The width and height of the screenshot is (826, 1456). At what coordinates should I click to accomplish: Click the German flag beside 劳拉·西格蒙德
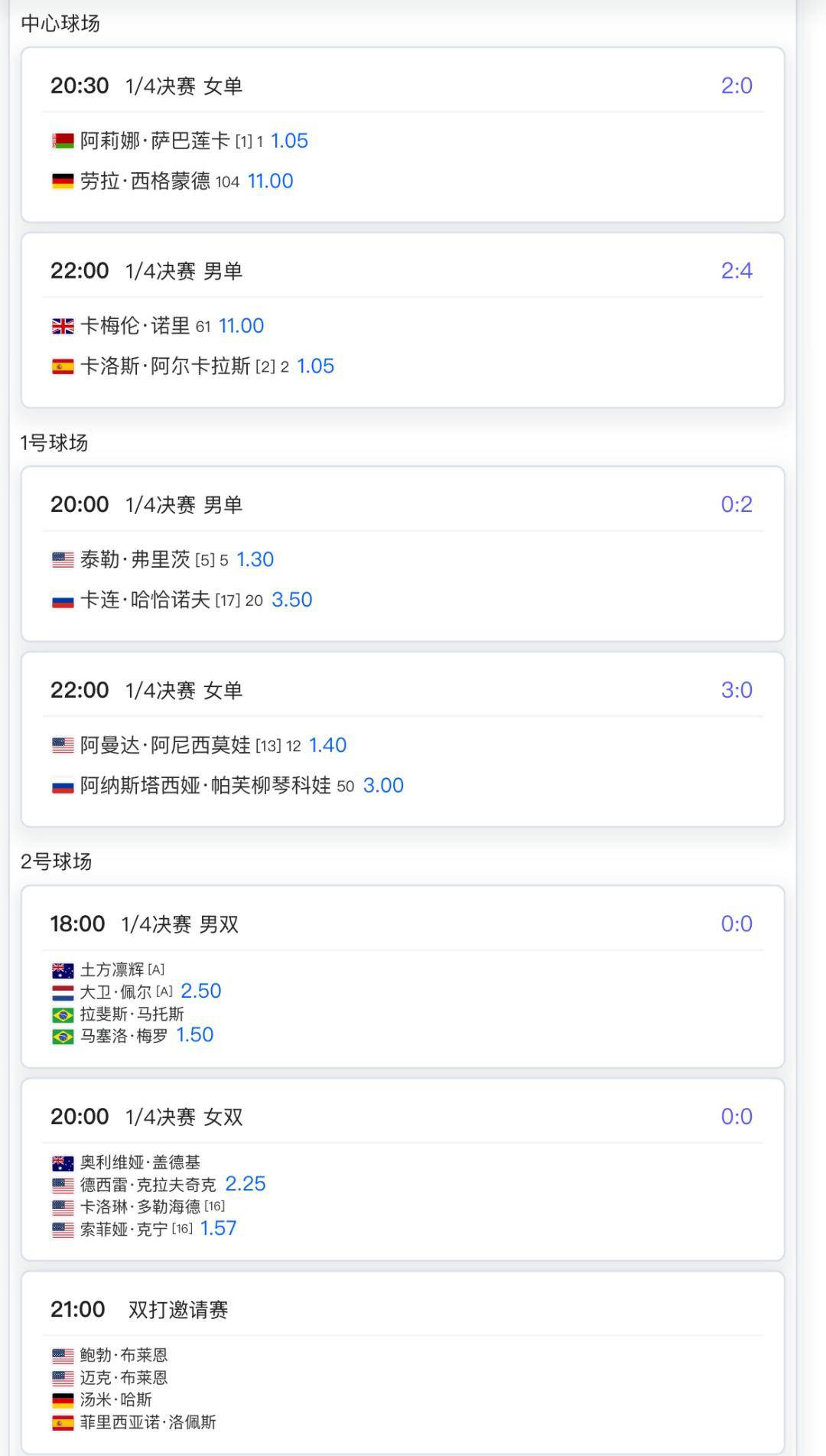[x=63, y=181]
